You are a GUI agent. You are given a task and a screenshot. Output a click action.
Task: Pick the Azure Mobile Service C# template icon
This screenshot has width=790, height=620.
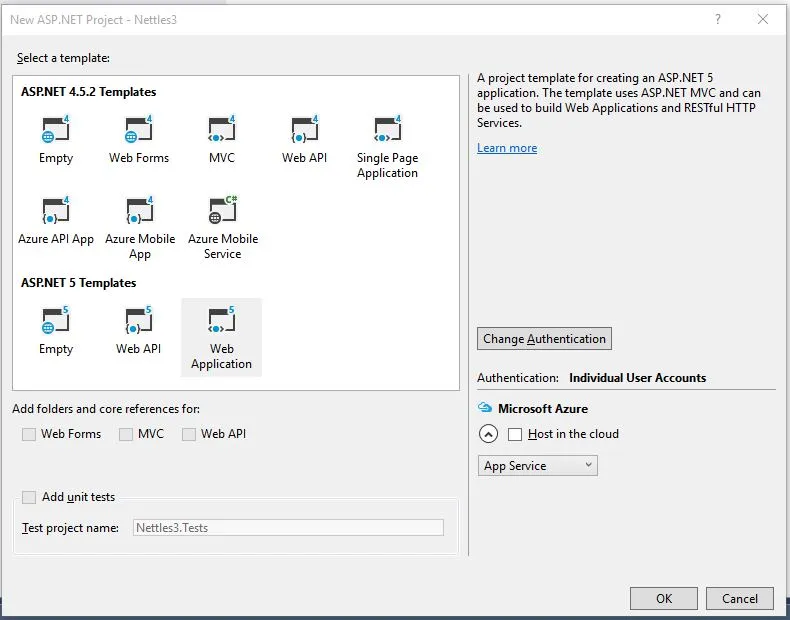click(x=223, y=210)
